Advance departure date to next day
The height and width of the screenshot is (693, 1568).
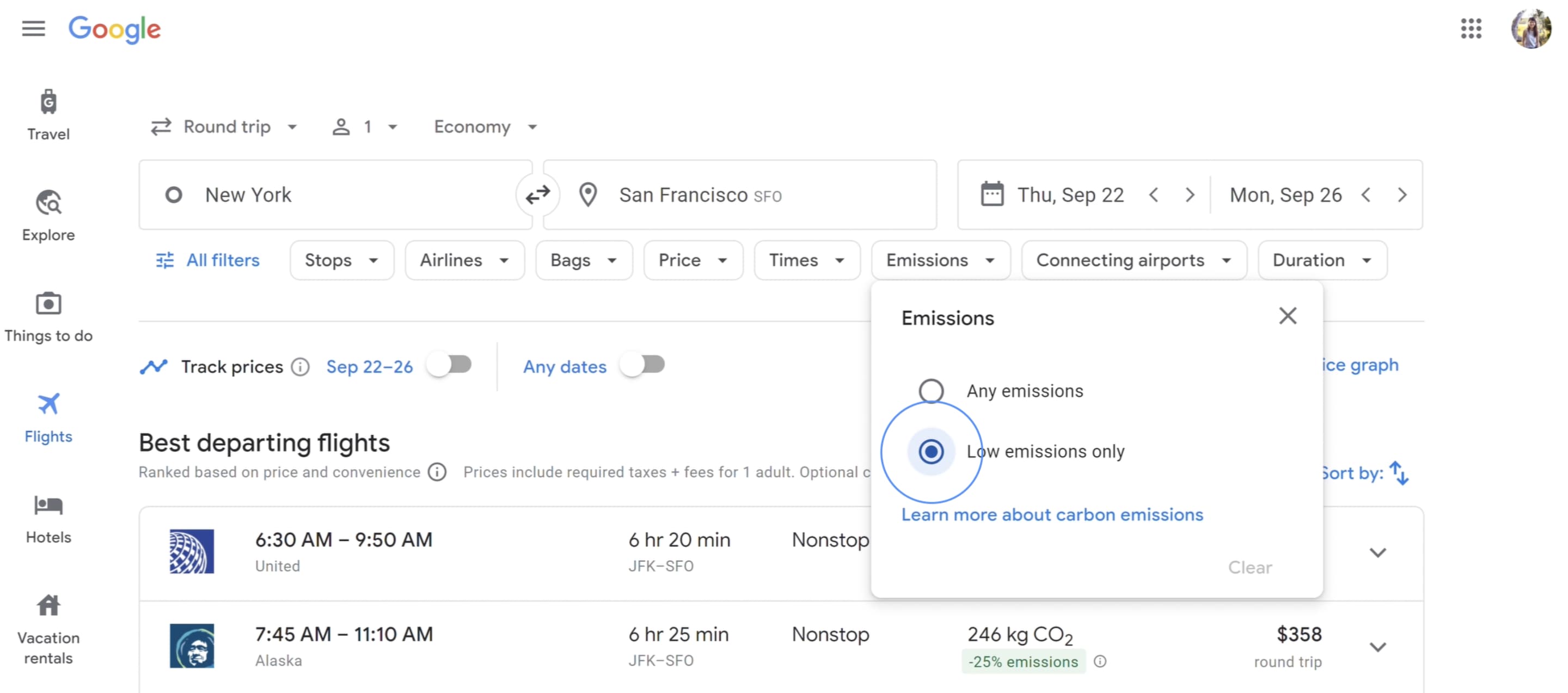[x=1190, y=195]
